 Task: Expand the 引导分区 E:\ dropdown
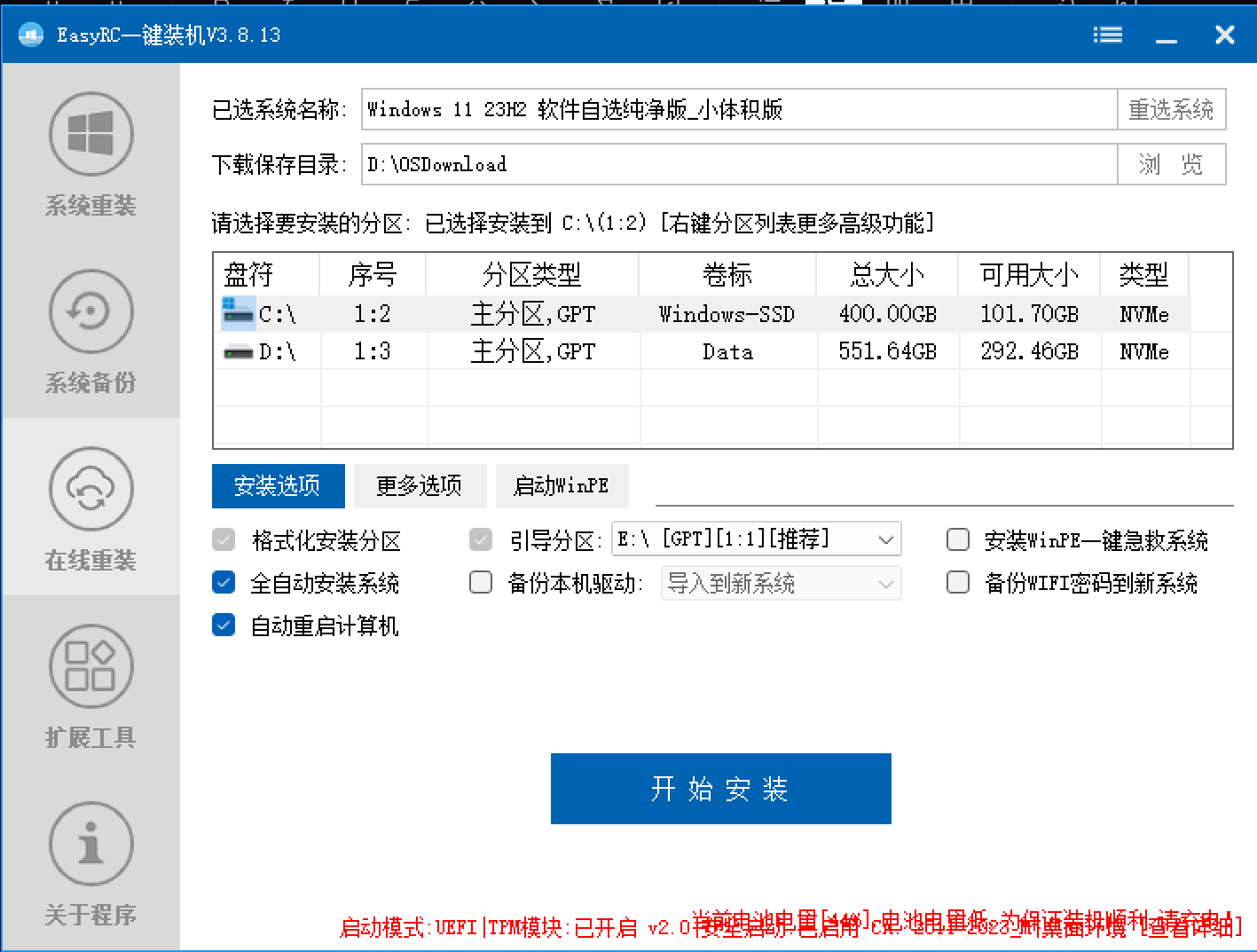click(757, 539)
